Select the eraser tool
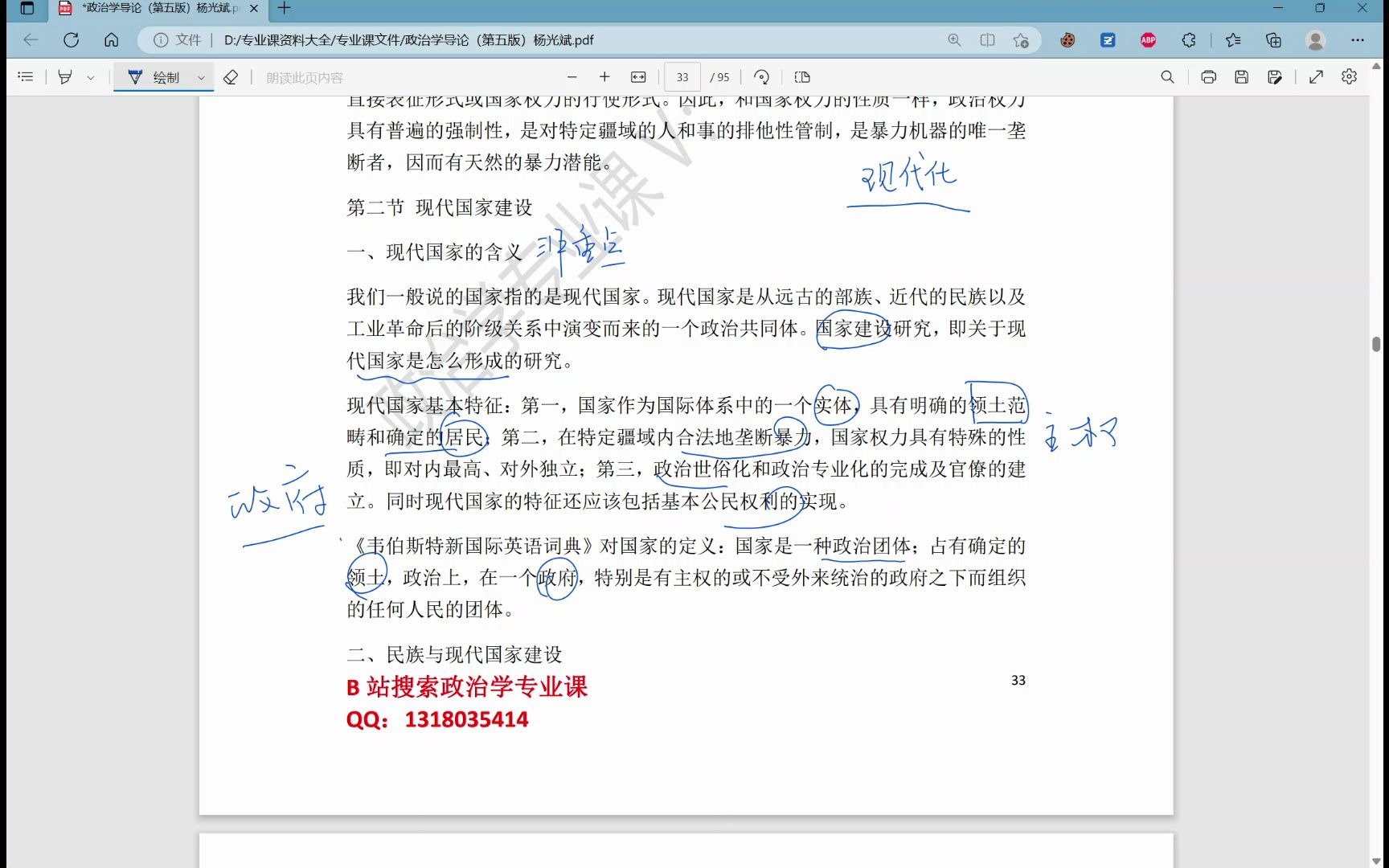 coord(231,77)
